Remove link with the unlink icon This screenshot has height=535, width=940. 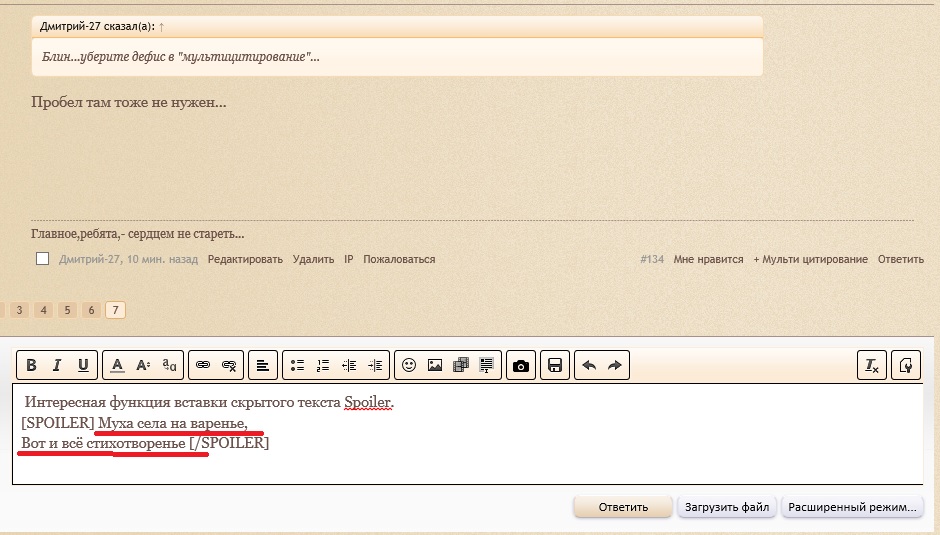coord(229,365)
